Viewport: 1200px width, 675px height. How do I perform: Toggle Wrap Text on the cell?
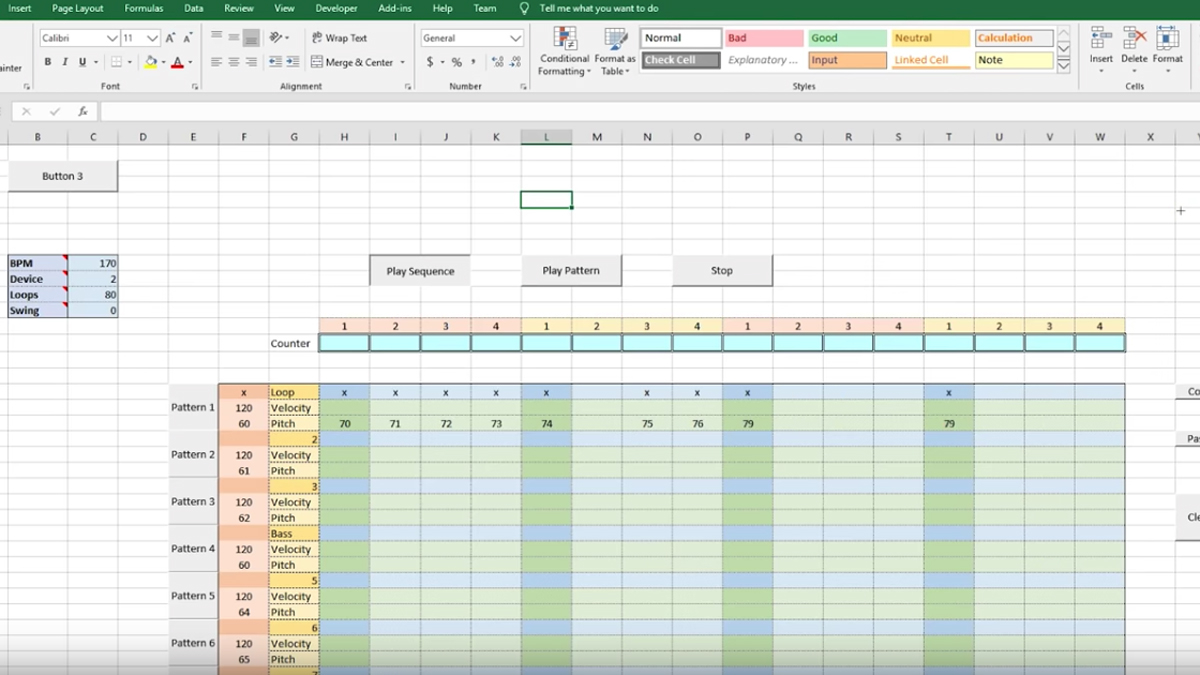pyautogui.click(x=338, y=38)
